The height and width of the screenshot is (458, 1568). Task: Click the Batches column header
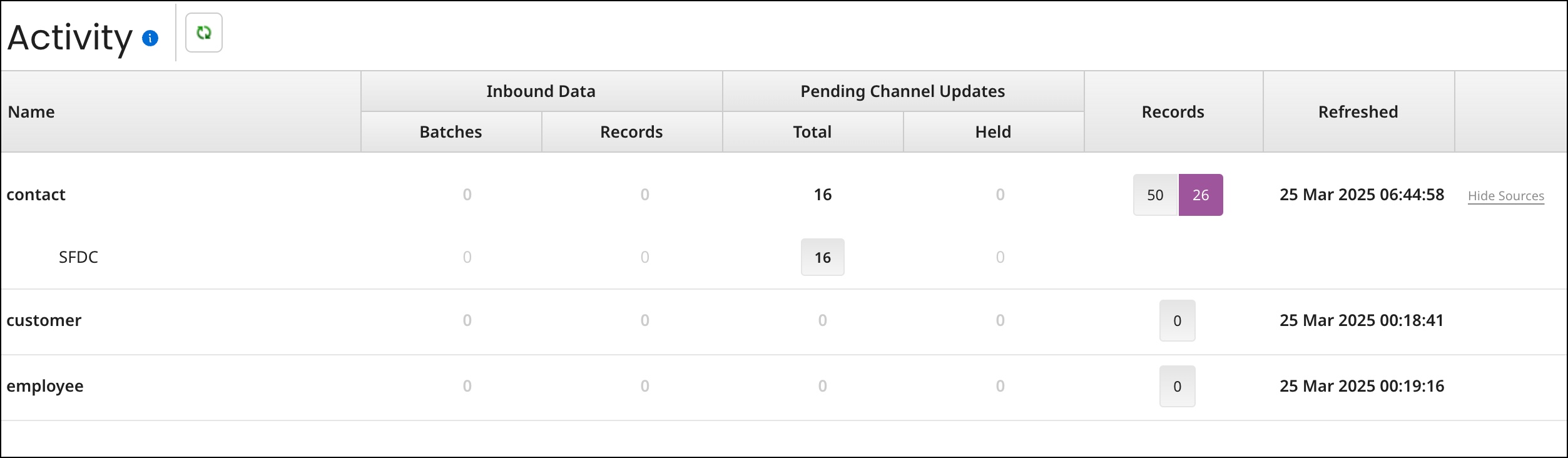[451, 131]
